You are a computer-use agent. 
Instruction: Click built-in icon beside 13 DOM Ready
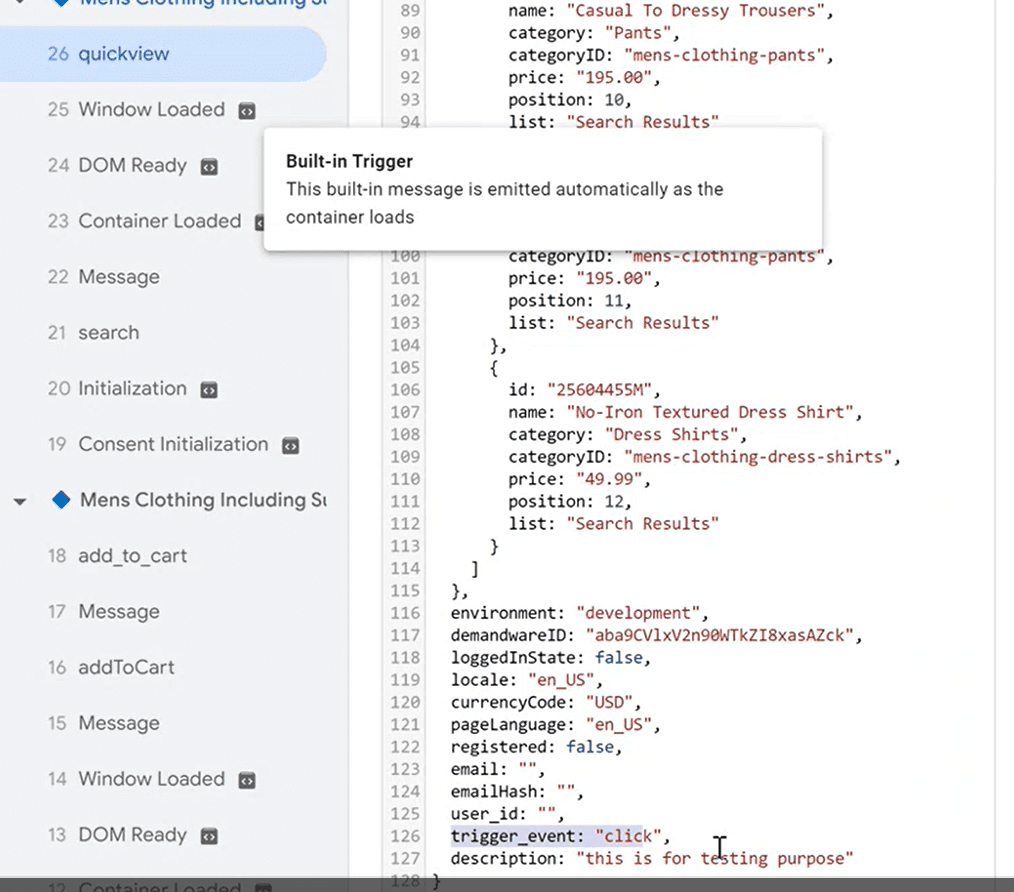click(208, 836)
